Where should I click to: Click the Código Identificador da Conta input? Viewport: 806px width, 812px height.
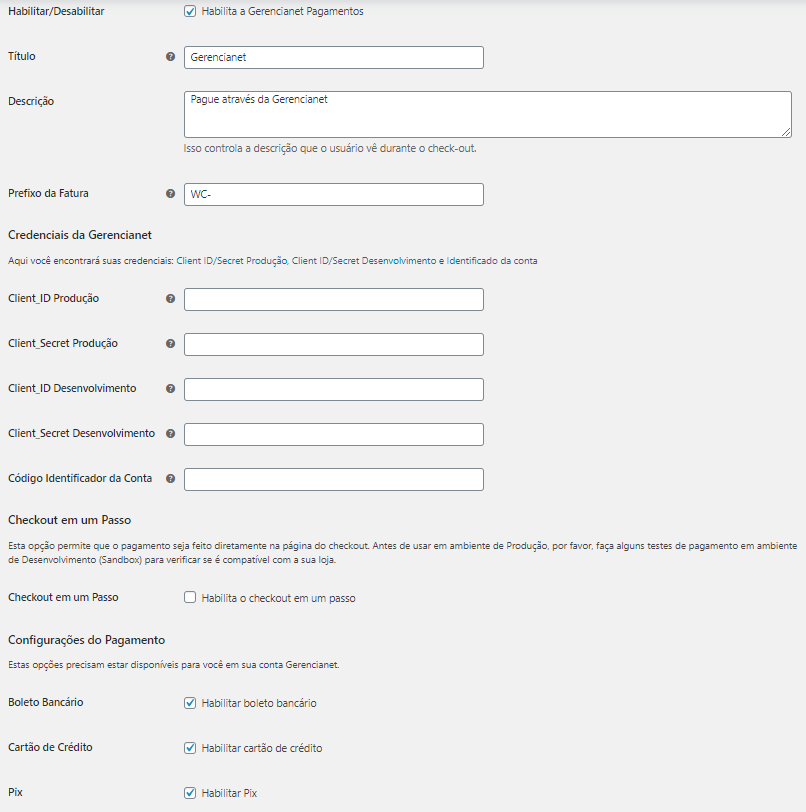pyautogui.click(x=334, y=479)
